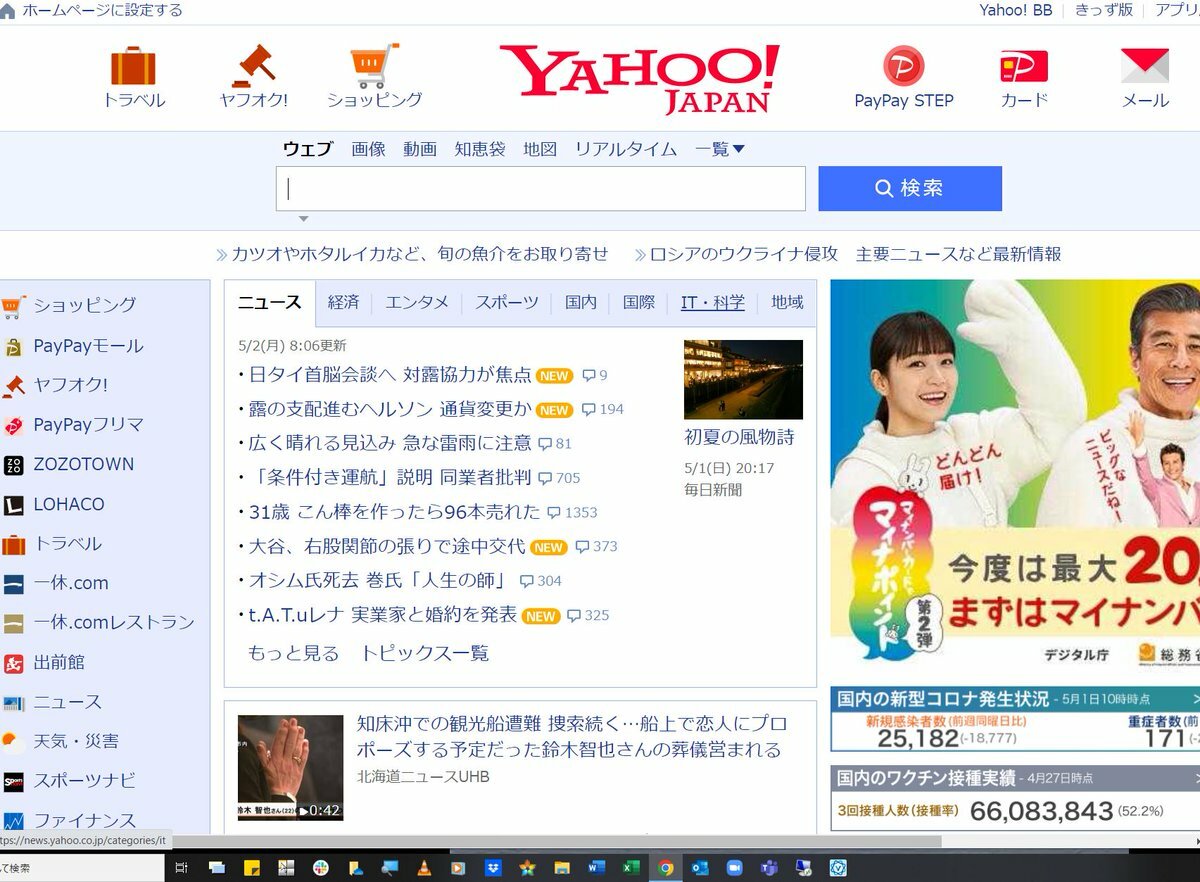This screenshot has height=882, width=1200.
Task: Open the LOHACO sidebar icon
Action: click(13, 505)
